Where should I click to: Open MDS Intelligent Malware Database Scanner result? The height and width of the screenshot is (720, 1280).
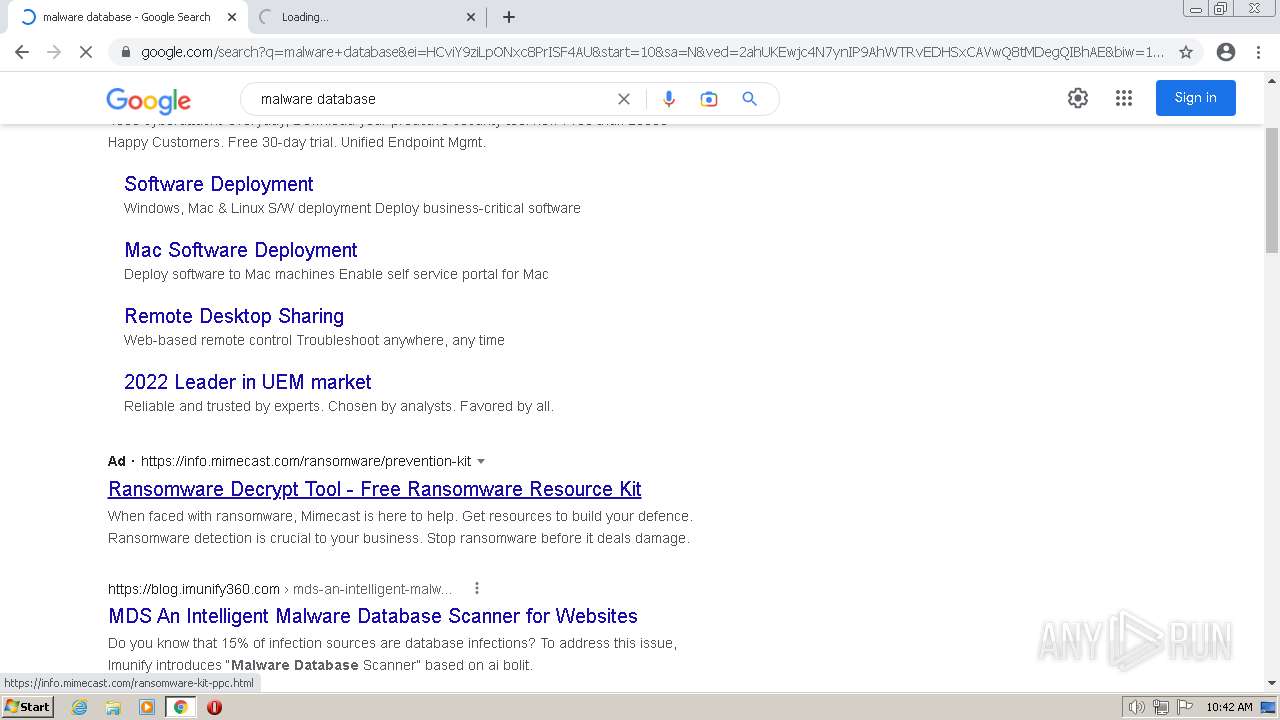pyautogui.click(x=373, y=616)
